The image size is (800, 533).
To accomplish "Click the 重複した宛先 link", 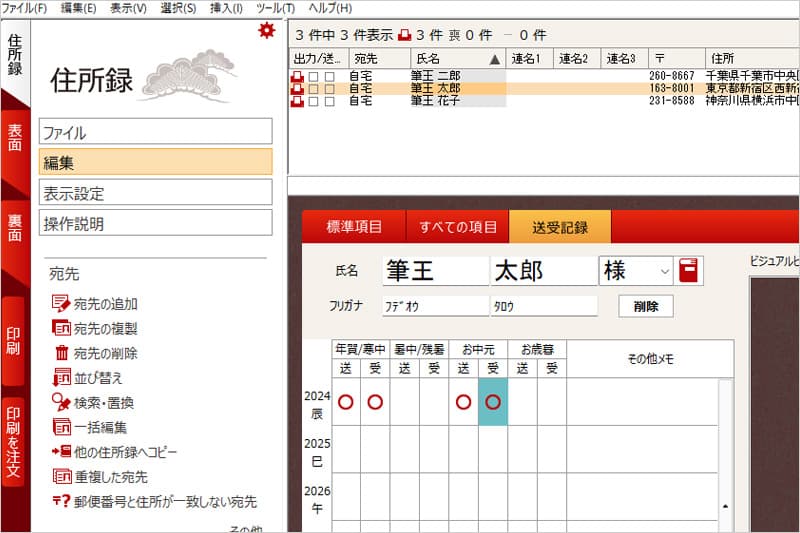I will point(111,477).
